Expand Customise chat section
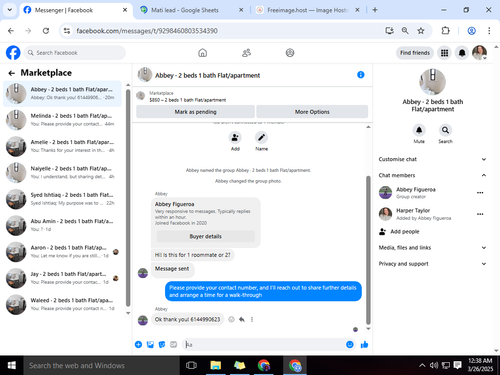 click(x=432, y=159)
